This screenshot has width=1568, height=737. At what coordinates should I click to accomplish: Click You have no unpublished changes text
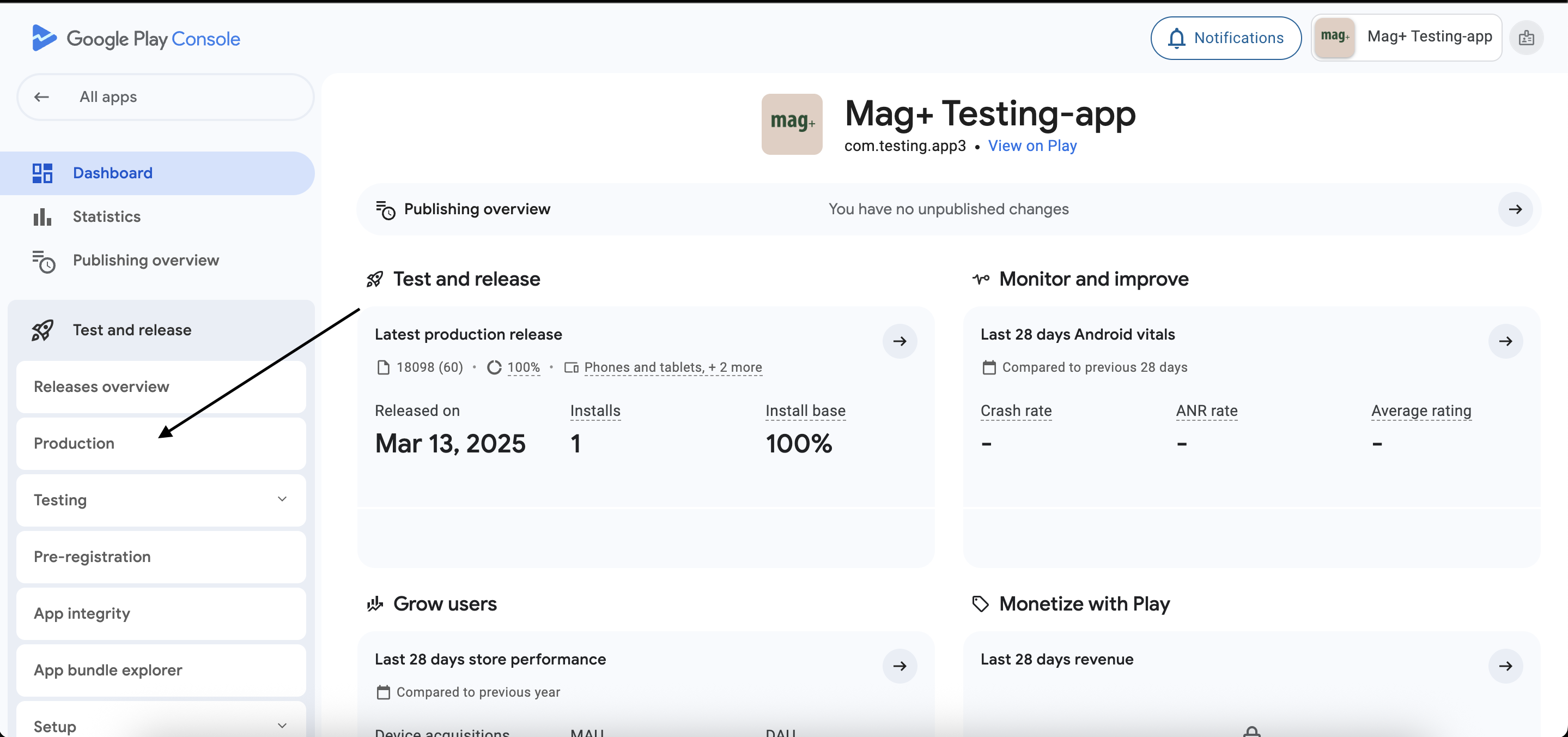(949, 209)
